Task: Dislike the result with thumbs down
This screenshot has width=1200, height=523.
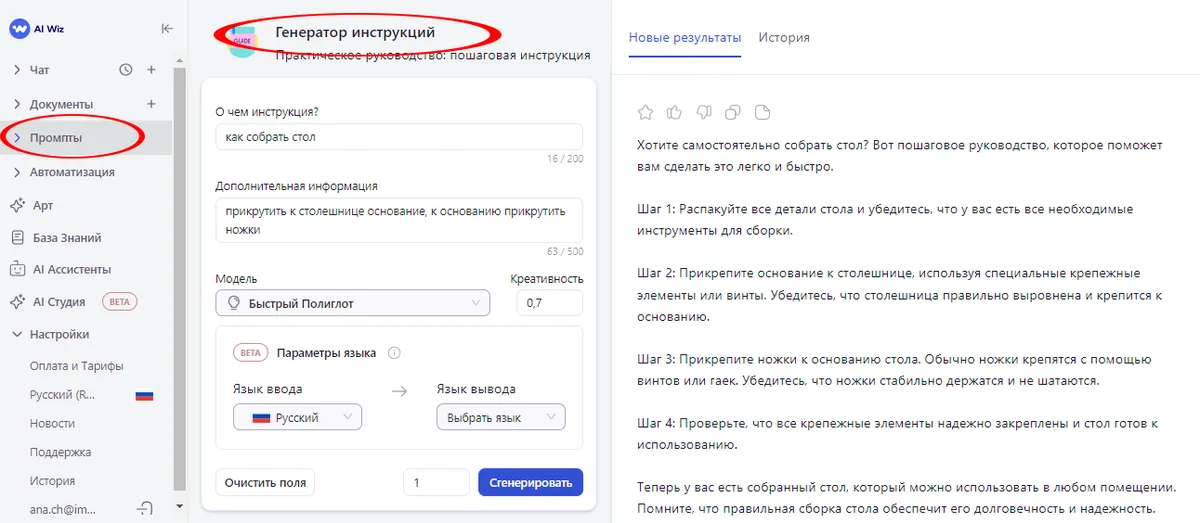Action: (x=703, y=112)
